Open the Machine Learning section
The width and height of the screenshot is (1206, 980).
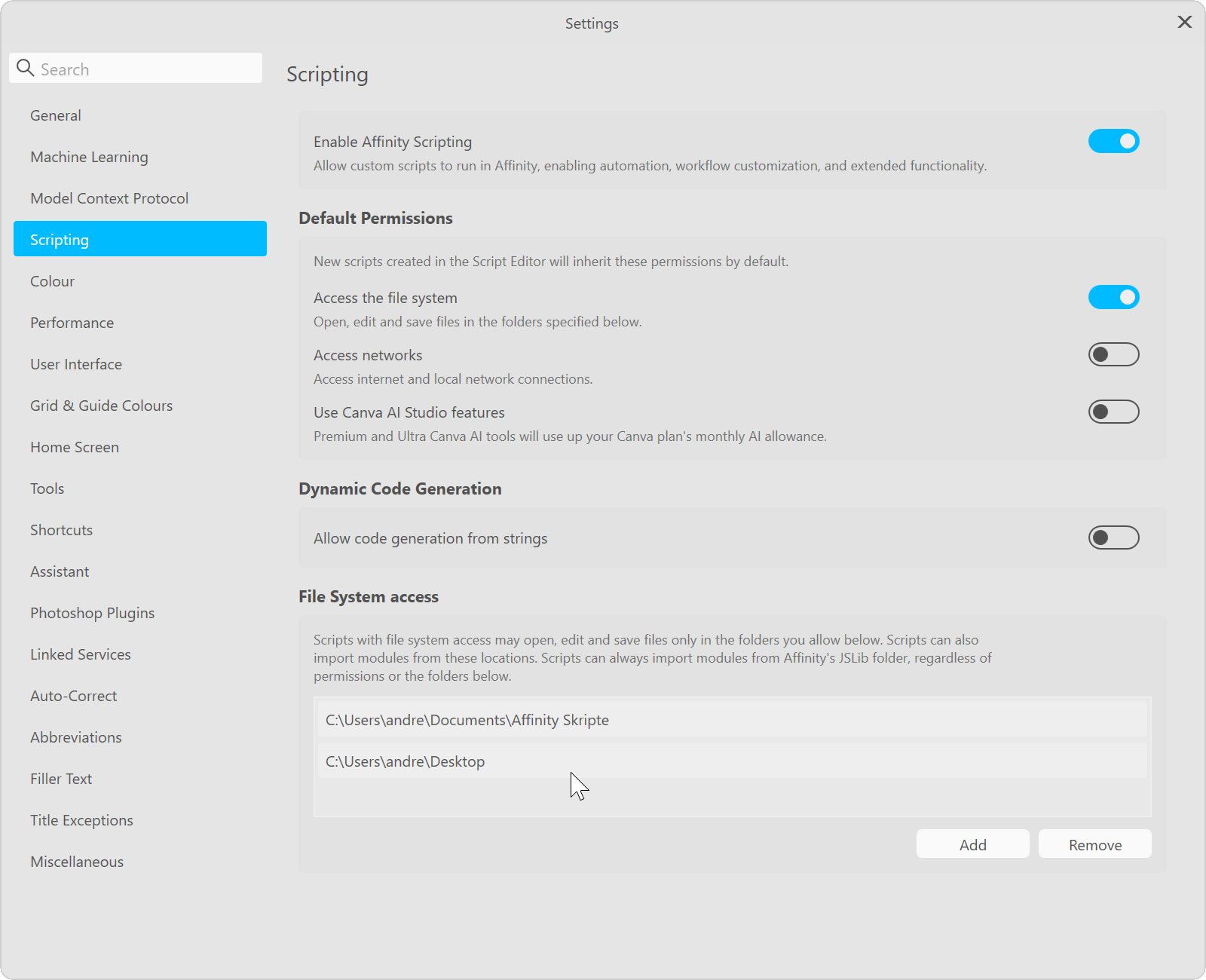click(x=140, y=157)
